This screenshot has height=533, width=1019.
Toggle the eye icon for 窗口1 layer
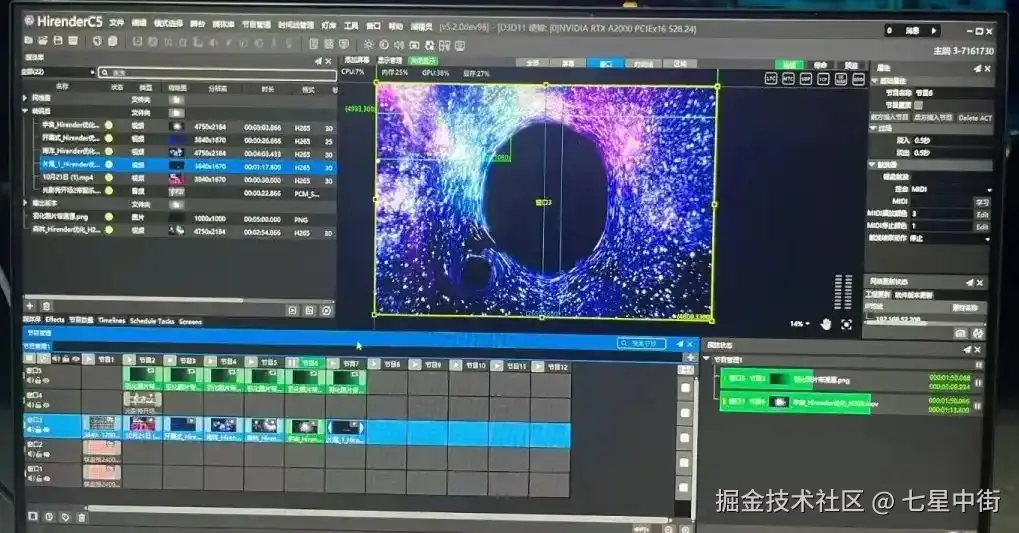point(46,479)
